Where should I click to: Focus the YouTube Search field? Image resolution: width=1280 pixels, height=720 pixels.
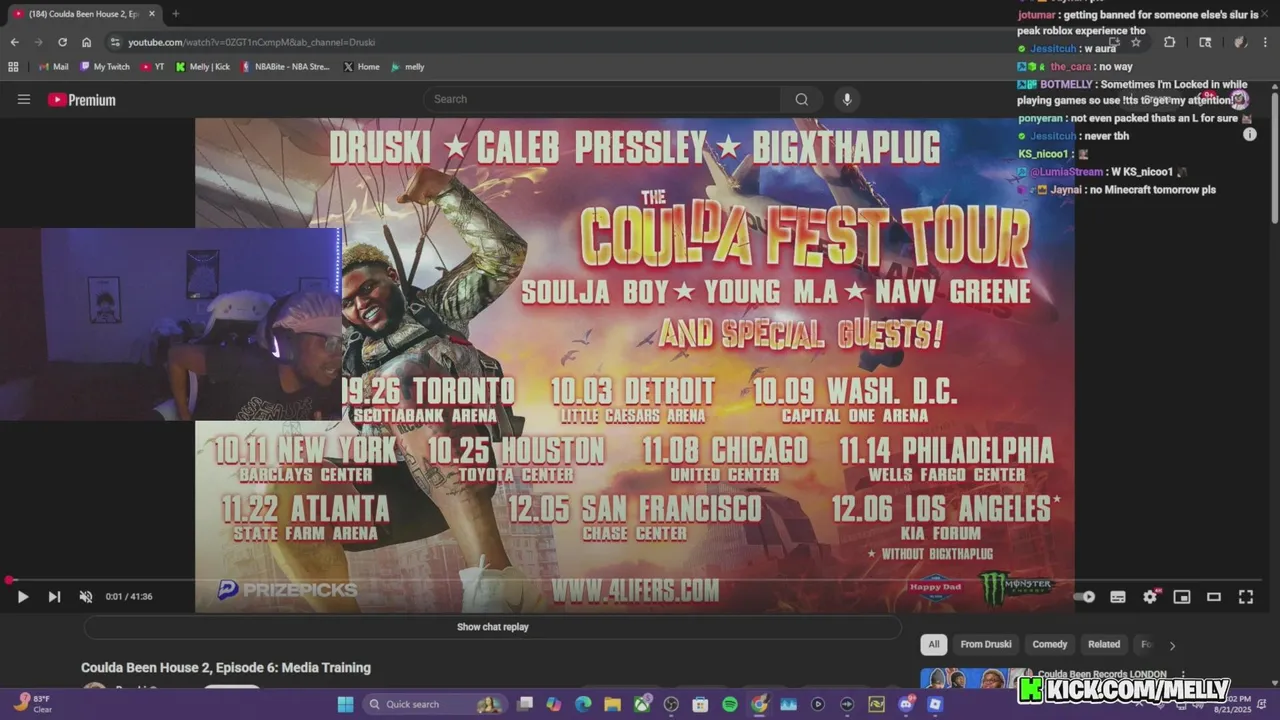coord(603,99)
